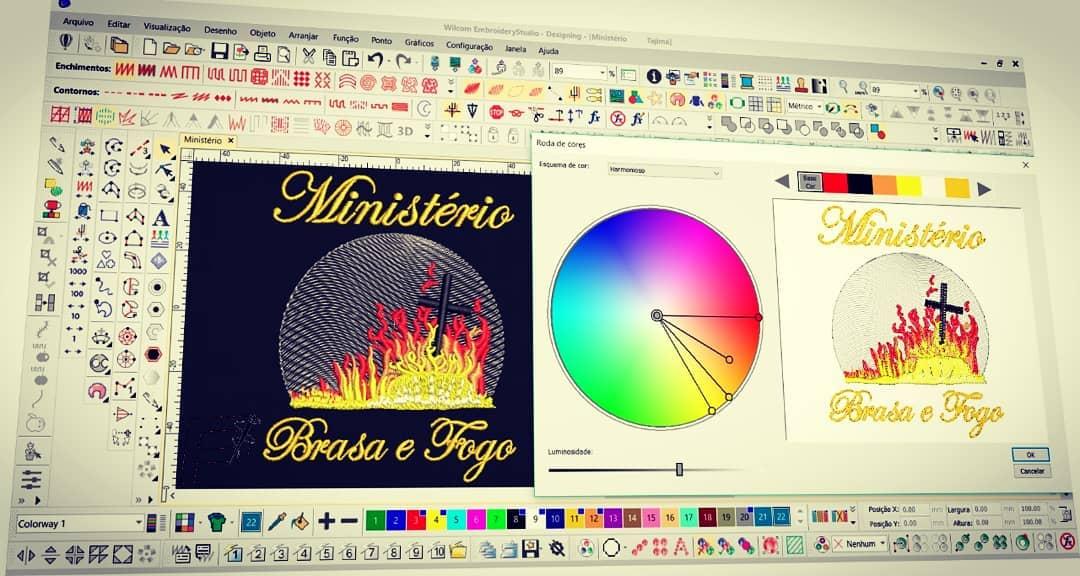Screen dimensions: 1080x576
Task: Switch to the Ministério design tab
Action: click(x=203, y=141)
